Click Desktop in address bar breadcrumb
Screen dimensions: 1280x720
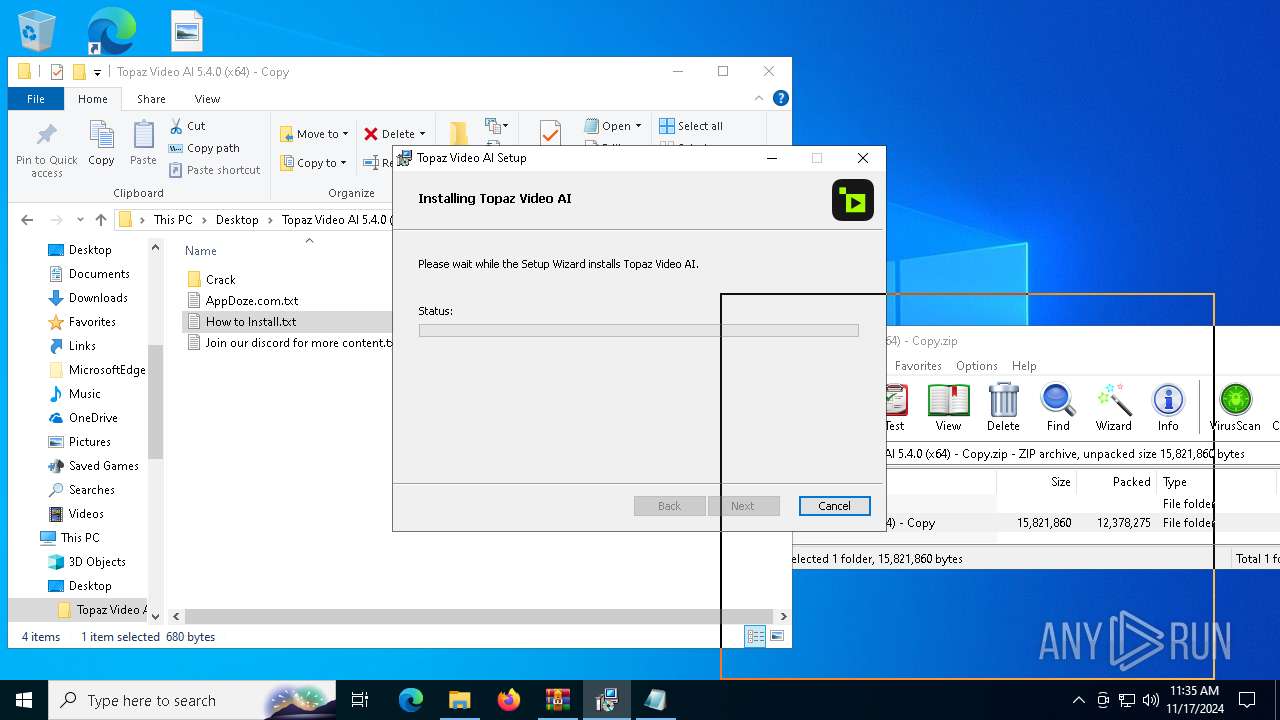[x=237, y=220]
